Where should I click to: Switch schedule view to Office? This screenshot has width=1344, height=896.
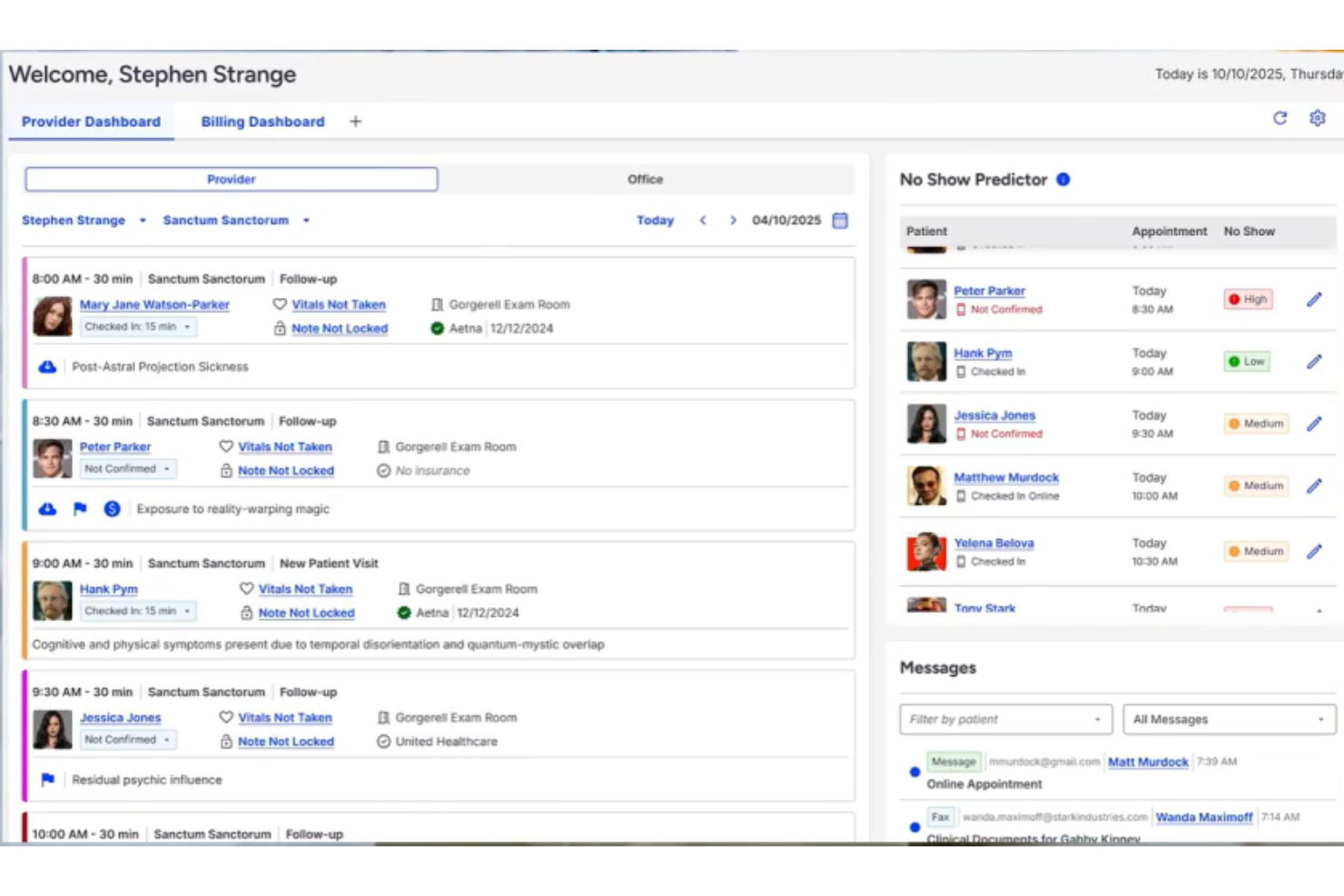point(646,180)
